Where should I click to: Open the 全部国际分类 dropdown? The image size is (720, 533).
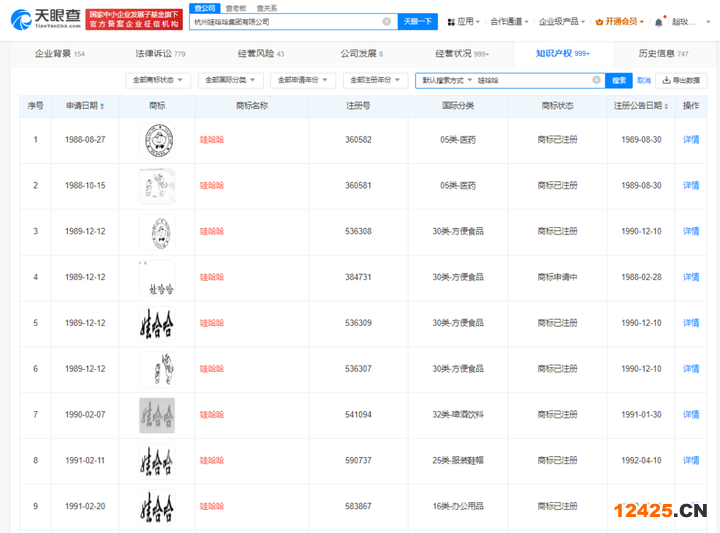230,80
